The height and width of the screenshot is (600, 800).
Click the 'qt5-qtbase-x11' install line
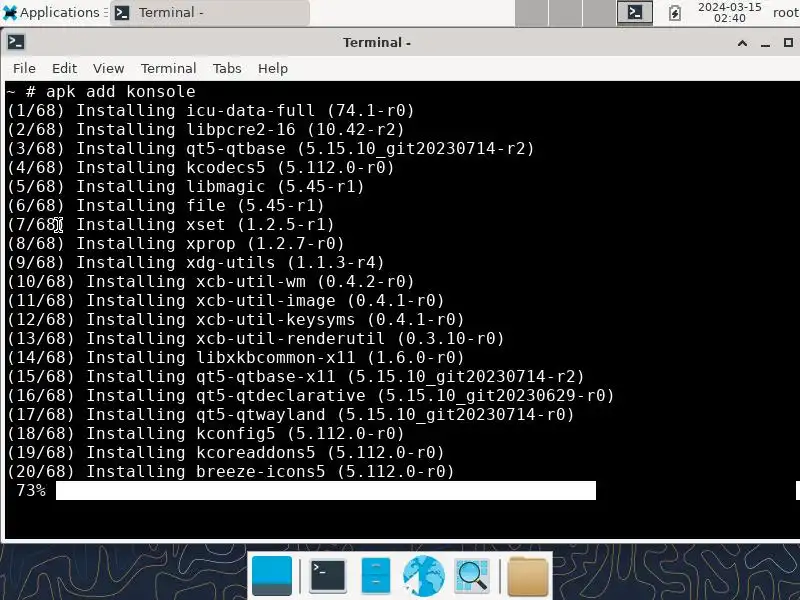295,377
